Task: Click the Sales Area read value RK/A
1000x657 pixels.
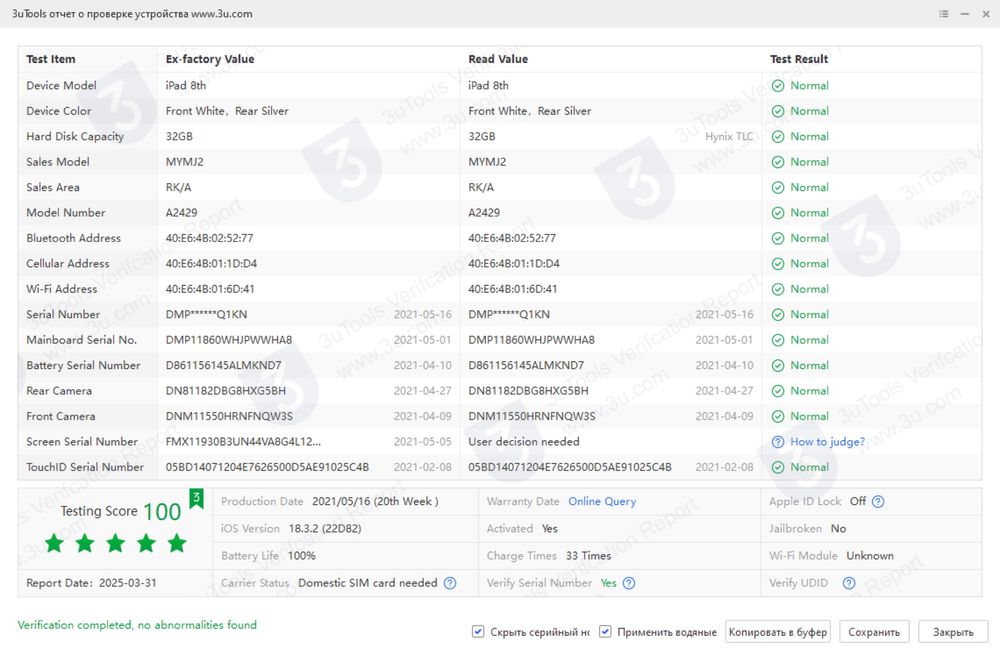Action: [x=481, y=188]
